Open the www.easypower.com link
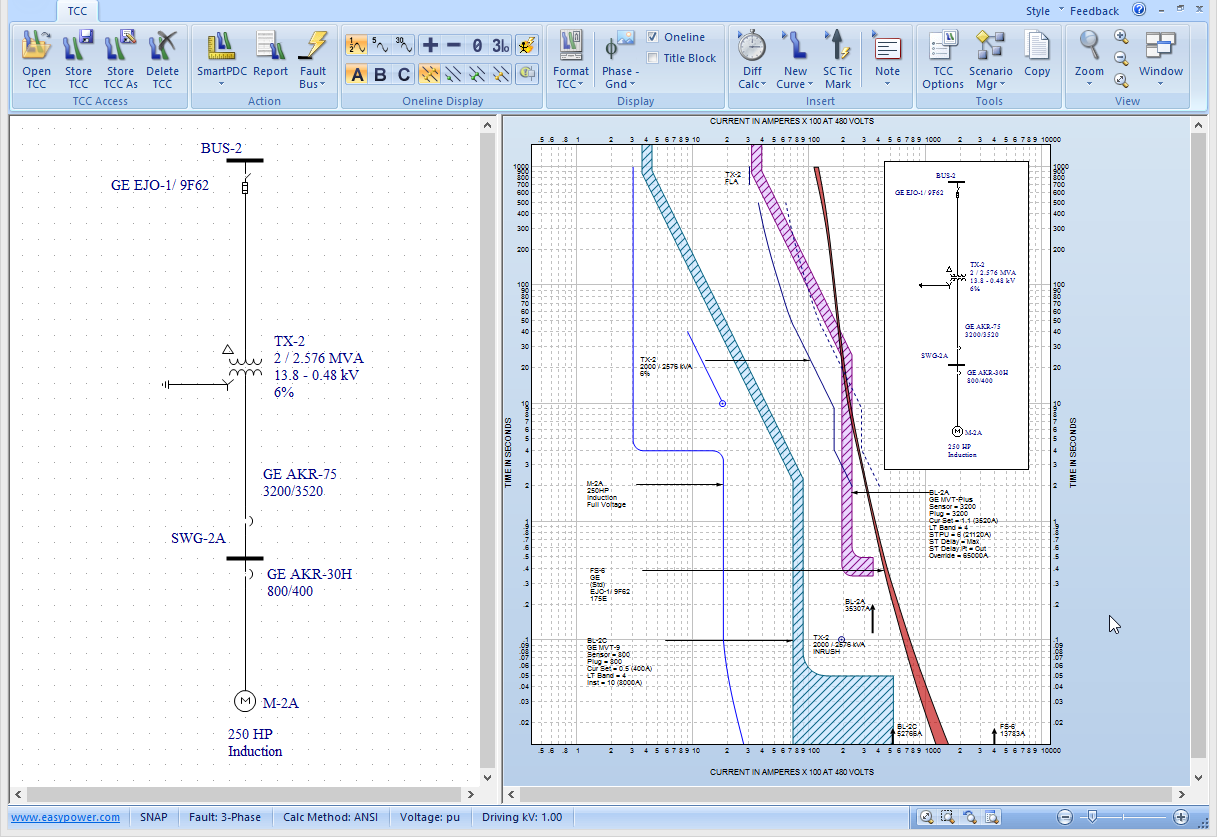Viewport: 1217px width, 837px height. tap(65, 817)
